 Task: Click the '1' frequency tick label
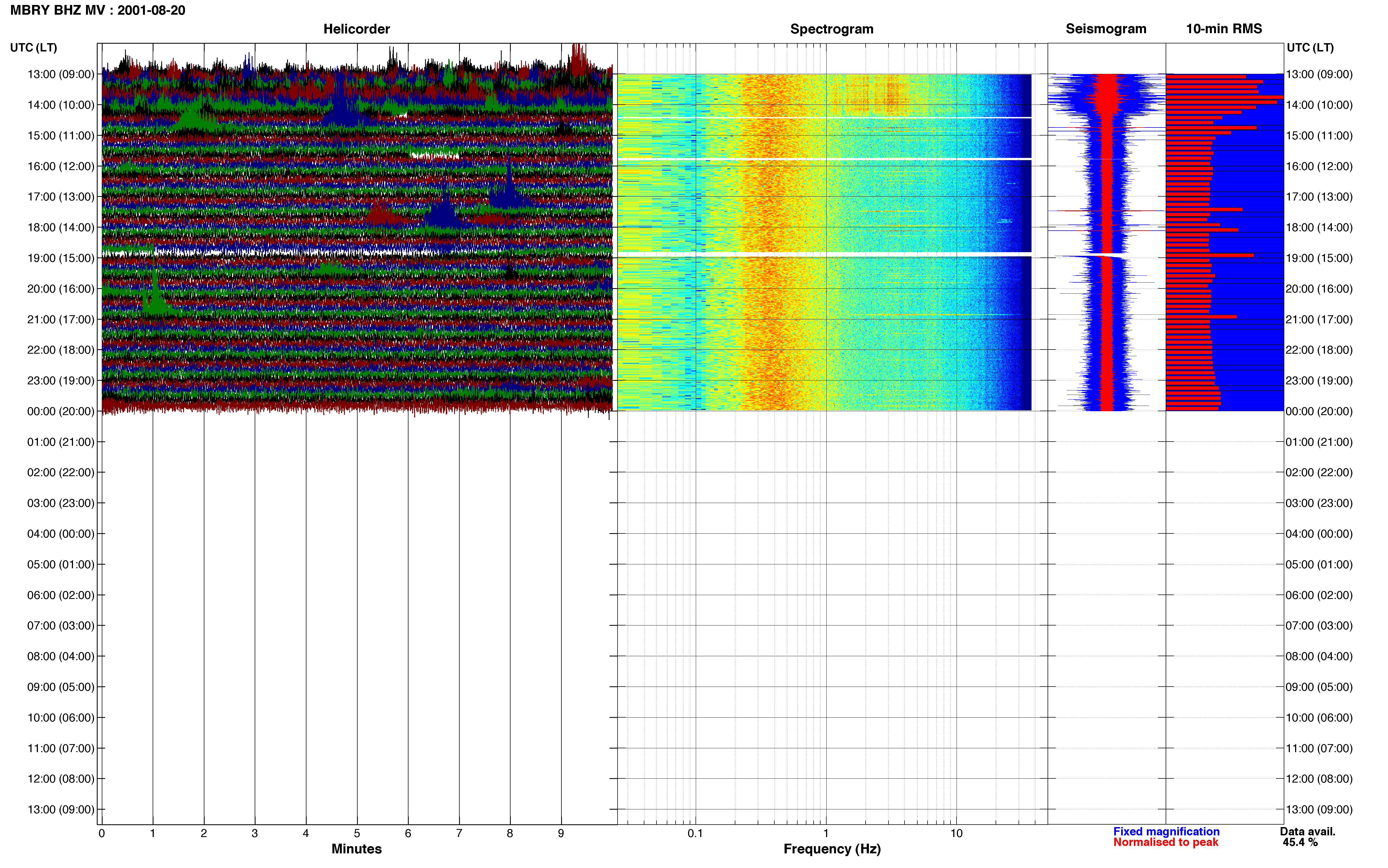click(826, 833)
